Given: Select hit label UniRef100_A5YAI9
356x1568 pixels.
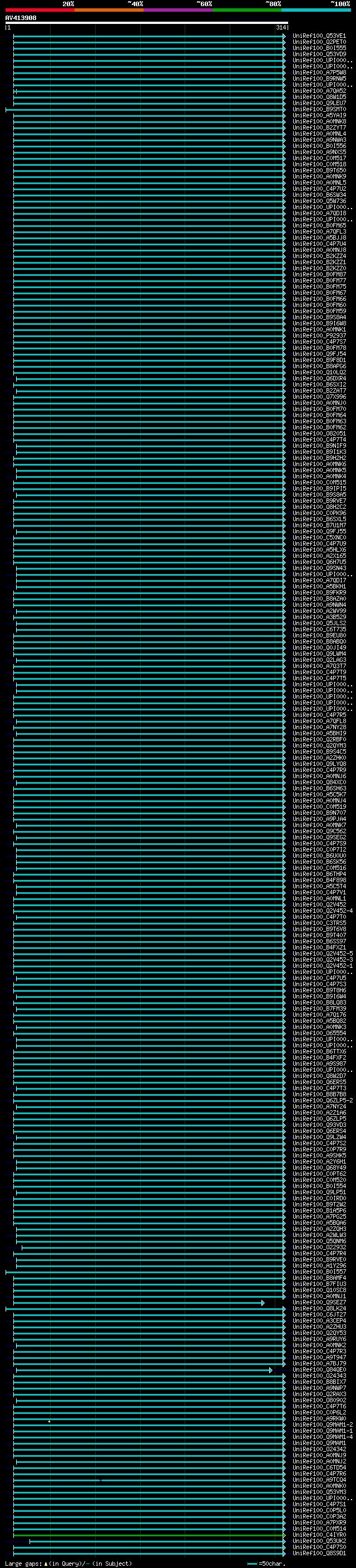Looking at the screenshot, I should click(319, 115).
